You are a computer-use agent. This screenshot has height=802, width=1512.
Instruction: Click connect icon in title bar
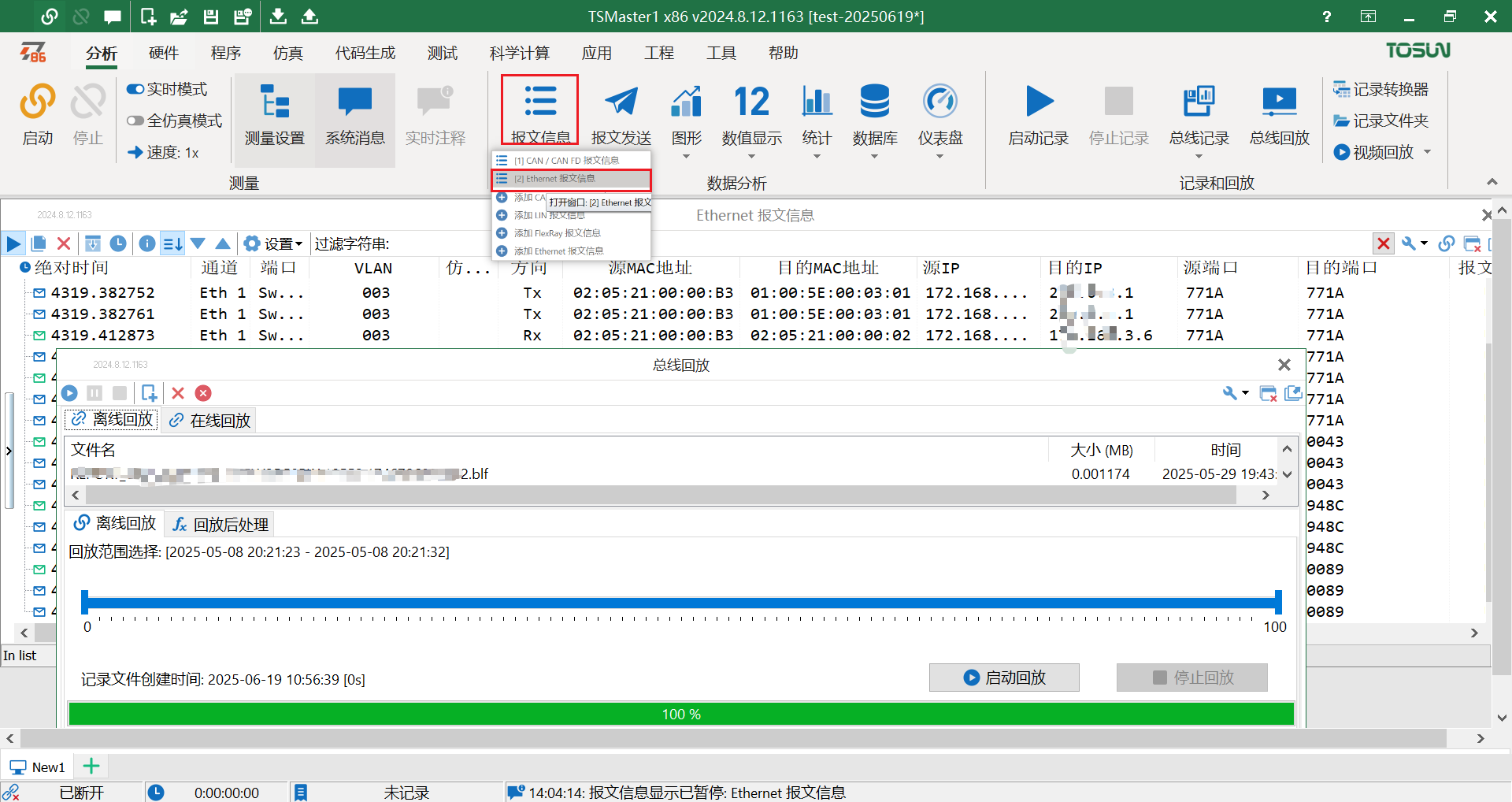click(49, 16)
